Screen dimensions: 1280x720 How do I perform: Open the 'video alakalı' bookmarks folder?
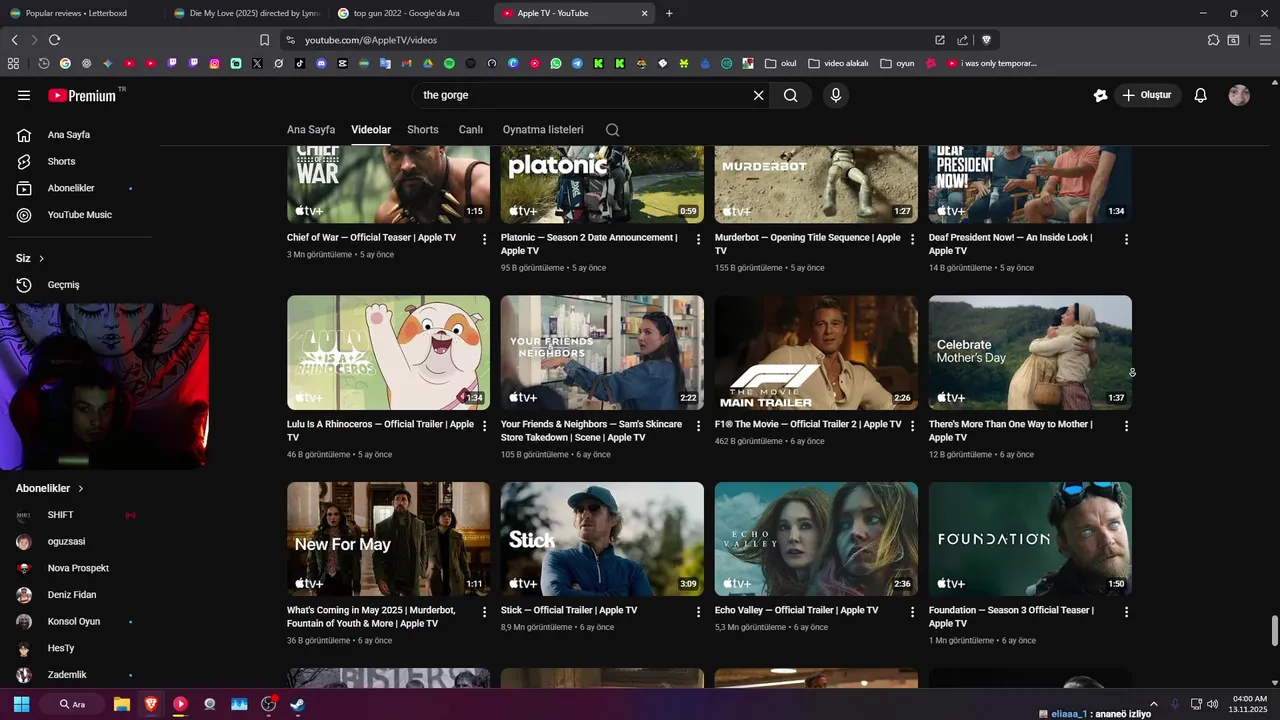(x=838, y=63)
